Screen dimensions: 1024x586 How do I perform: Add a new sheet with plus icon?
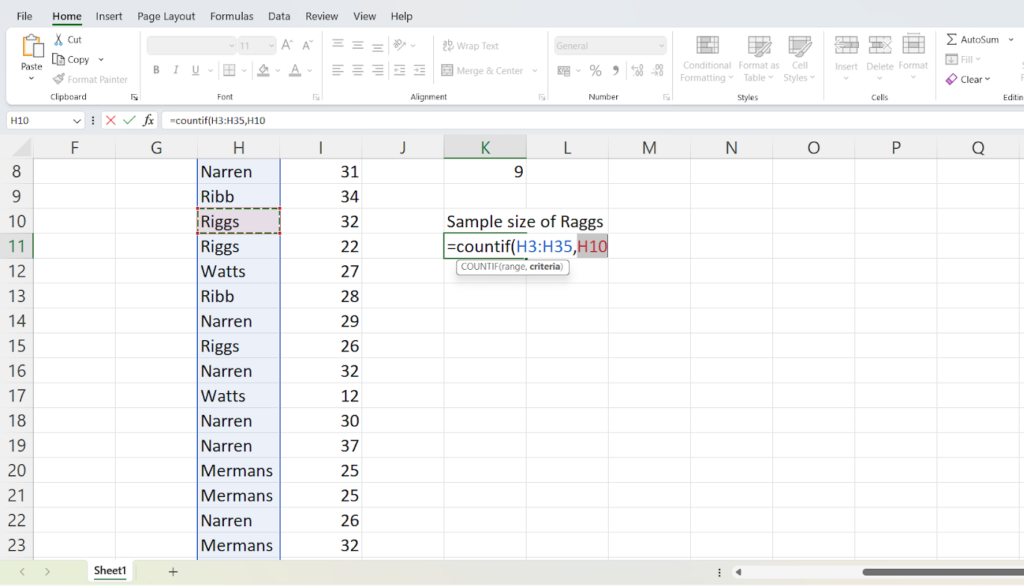(173, 571)
